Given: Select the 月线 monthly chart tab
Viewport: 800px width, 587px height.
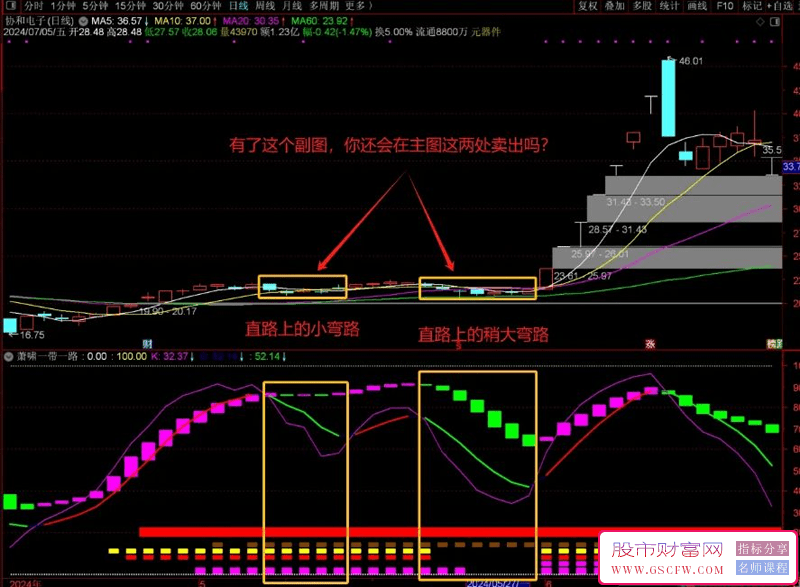Looking at the screenshot, I should click(x=292, y=6).
